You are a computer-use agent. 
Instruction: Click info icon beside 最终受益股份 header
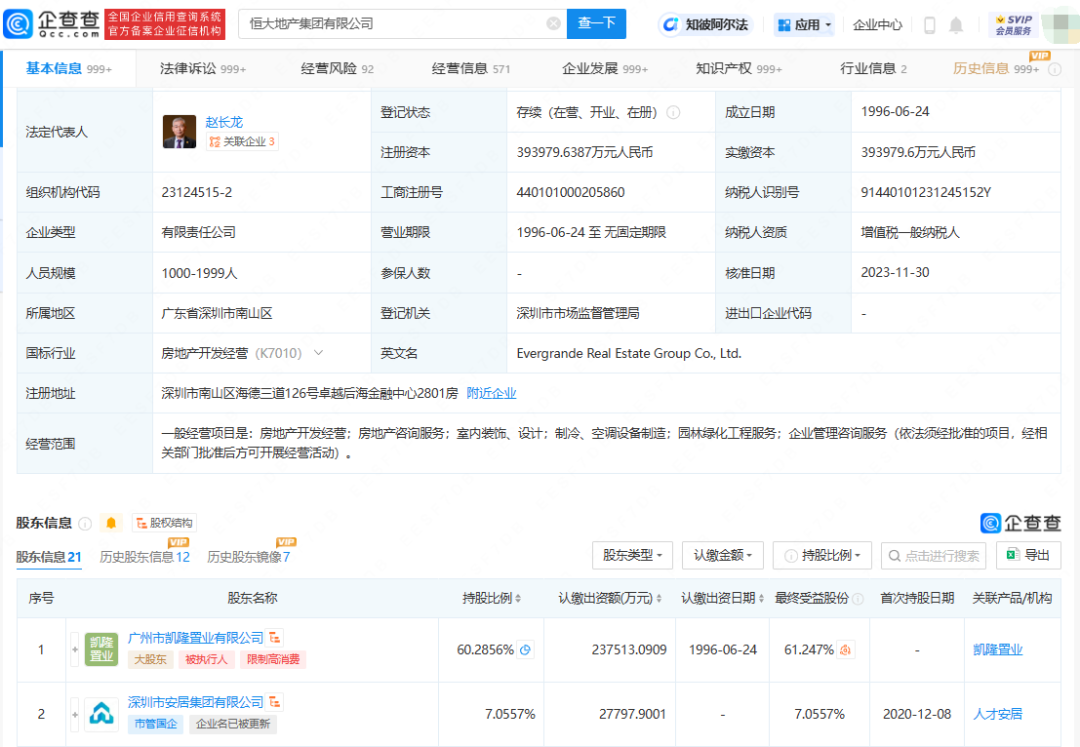tap(858, 598)
